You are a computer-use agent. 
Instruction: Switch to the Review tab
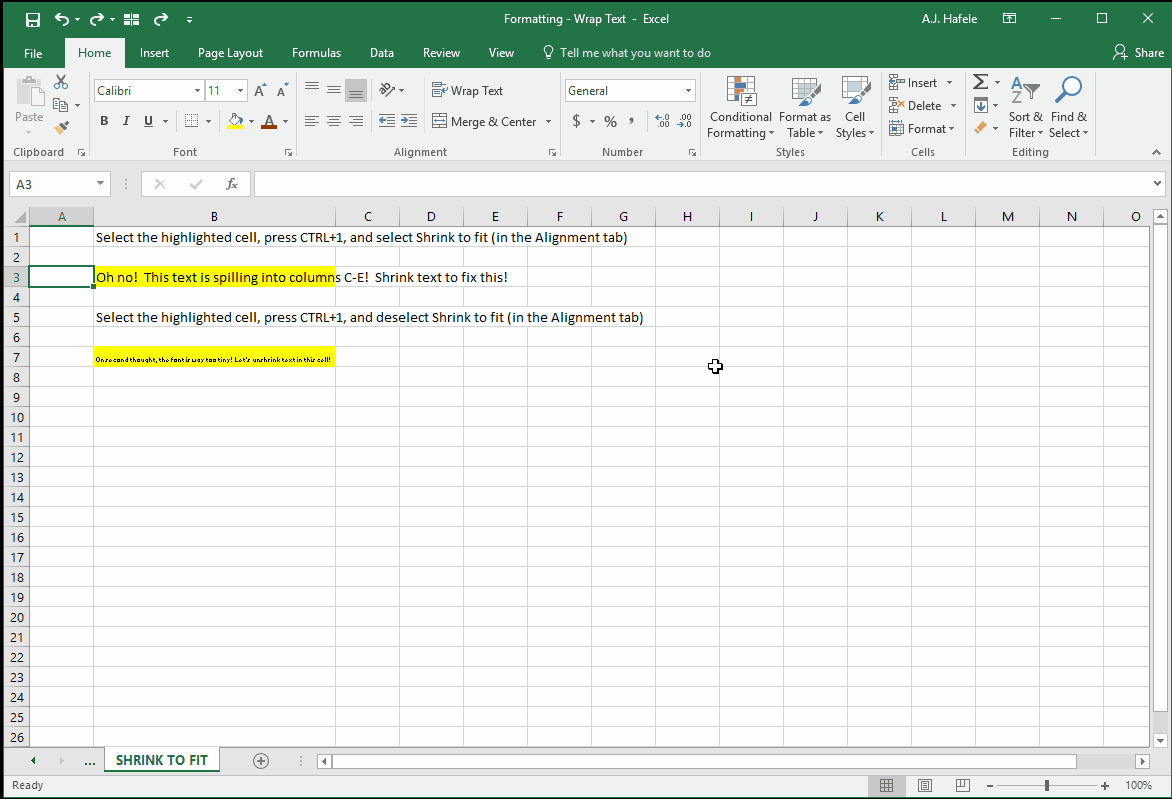(x=441, y=53)
